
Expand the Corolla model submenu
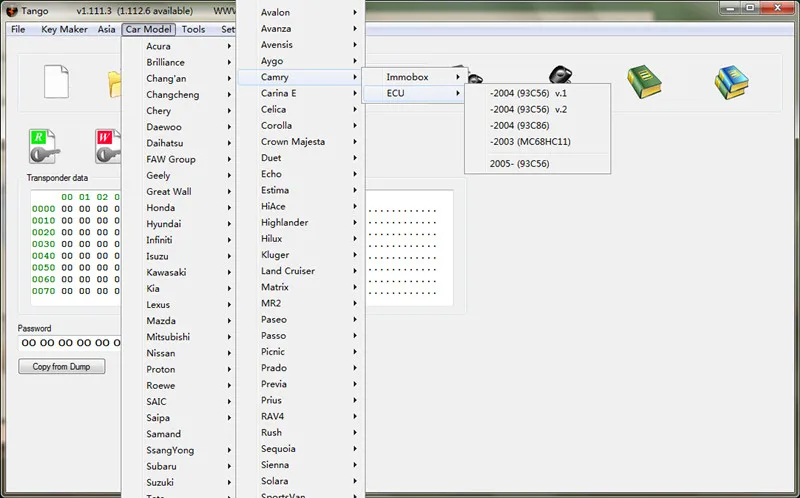[301, 126]
